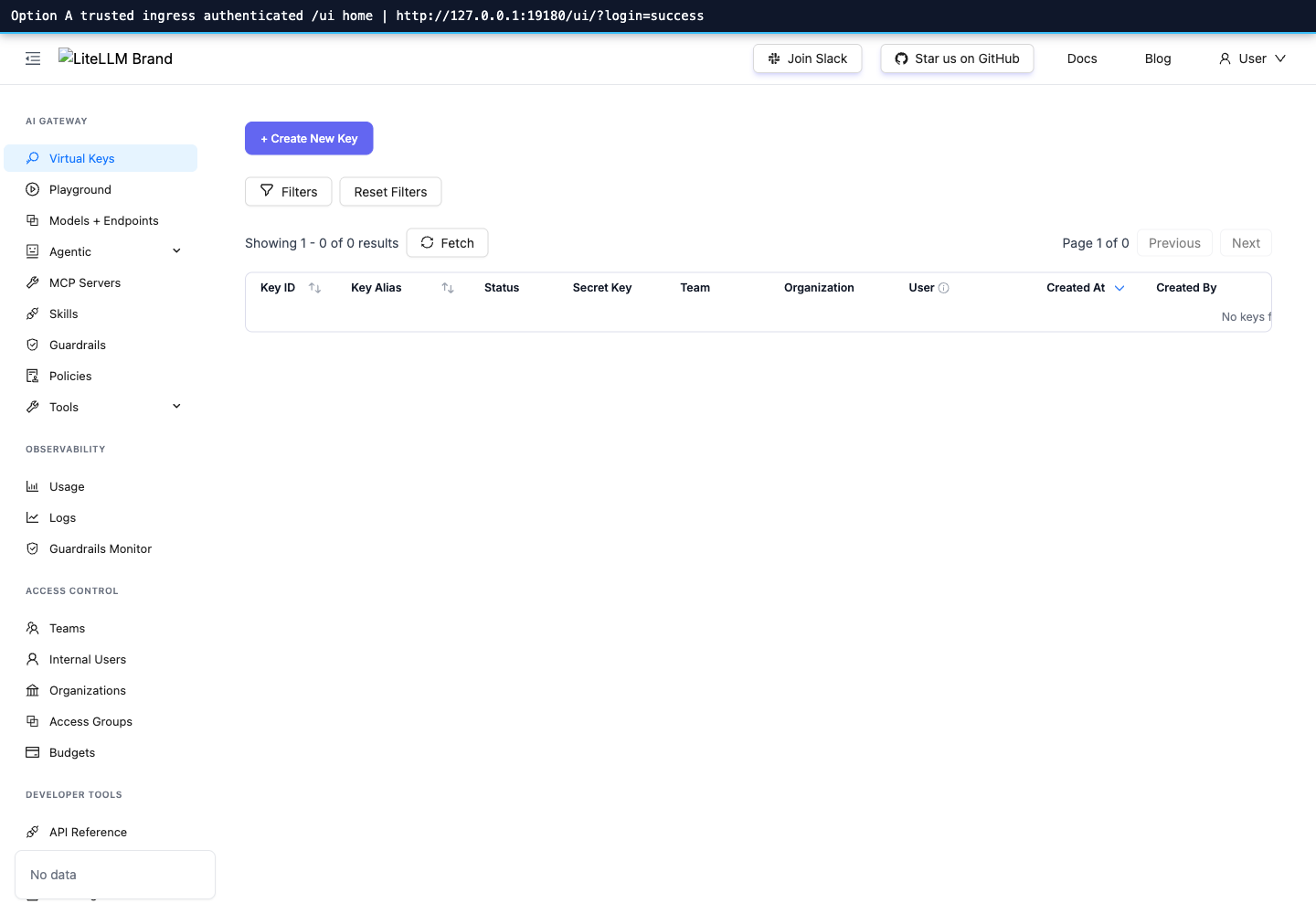Click the 'Usage' label in the sidebar

[x=67, y=486]
